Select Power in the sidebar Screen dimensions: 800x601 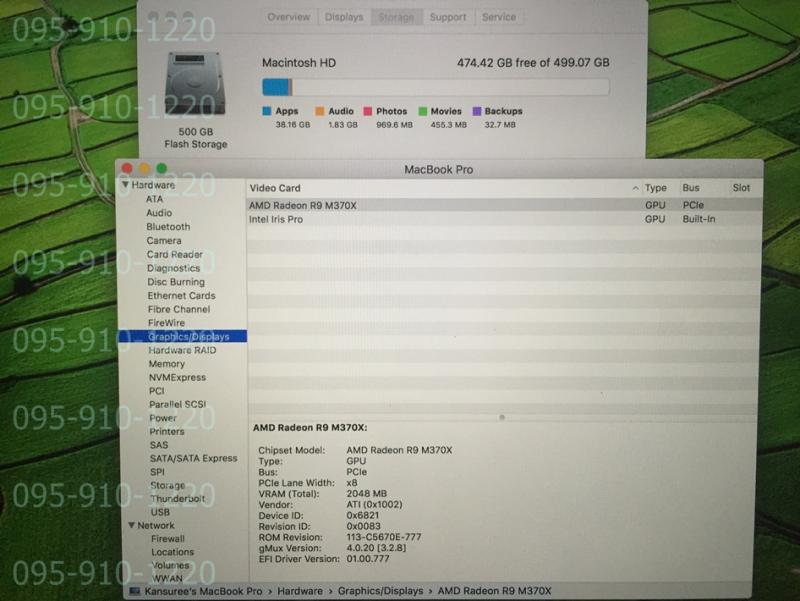163,418
